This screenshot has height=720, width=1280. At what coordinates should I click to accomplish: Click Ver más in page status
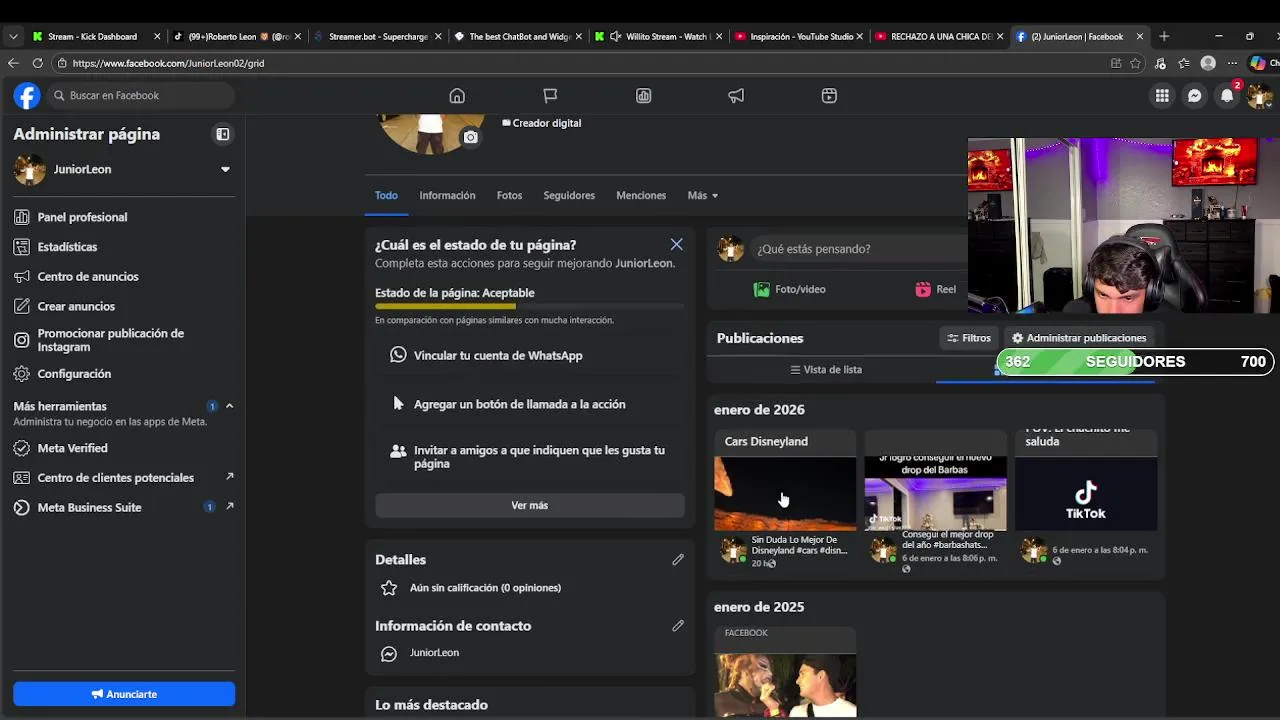pos(530,505)
